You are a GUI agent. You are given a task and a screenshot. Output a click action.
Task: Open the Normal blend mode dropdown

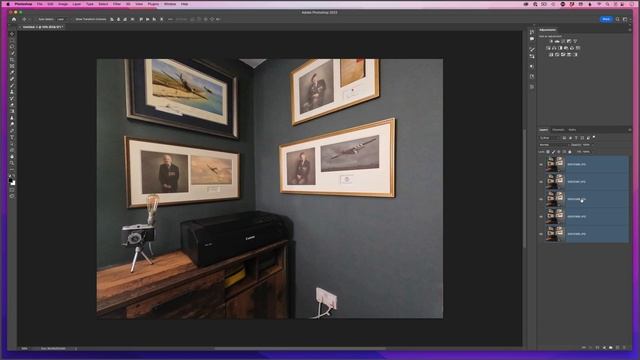point(553,144)
